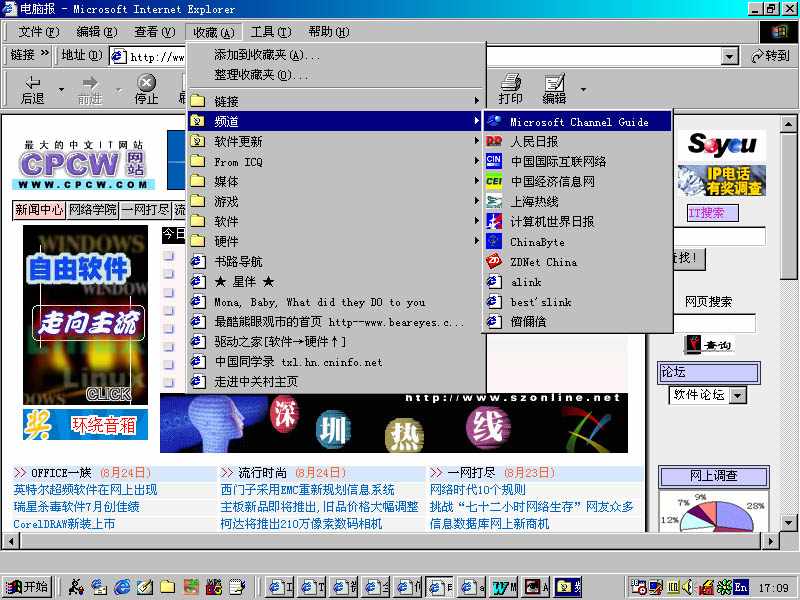Image resolution: width=800 pixels, height=600 pixels.
Task: Click the 上海热线 channel icon
Action: [494, 202]
